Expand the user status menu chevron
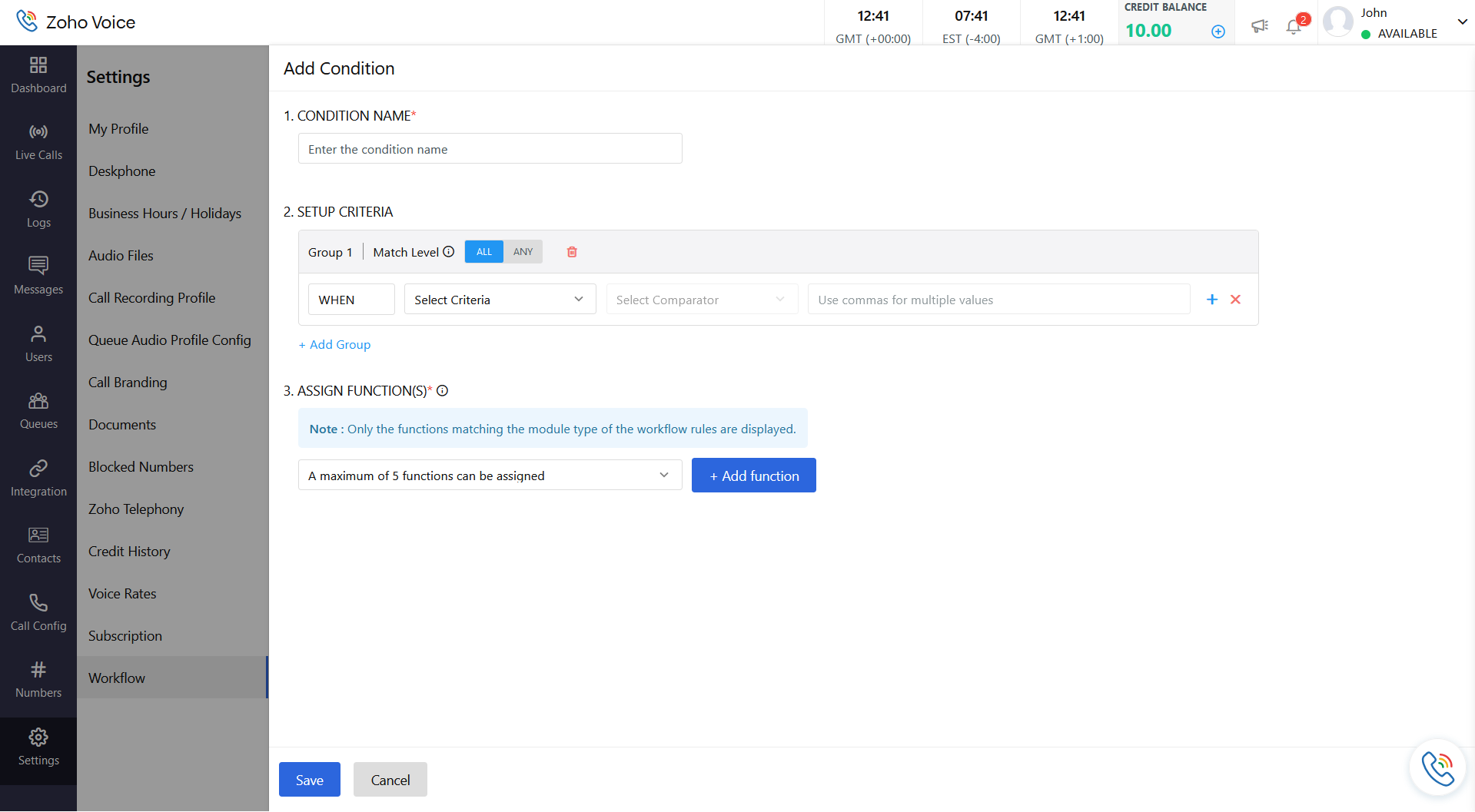1475x812 pixels. pyautogui.click(x=1463, y=22)
